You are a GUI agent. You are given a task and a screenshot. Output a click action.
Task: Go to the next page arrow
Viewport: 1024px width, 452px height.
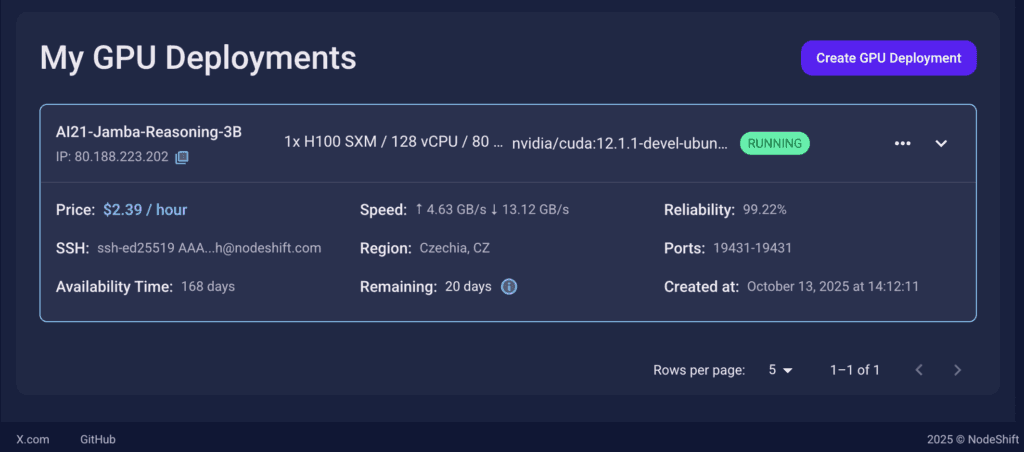point(957,370)
